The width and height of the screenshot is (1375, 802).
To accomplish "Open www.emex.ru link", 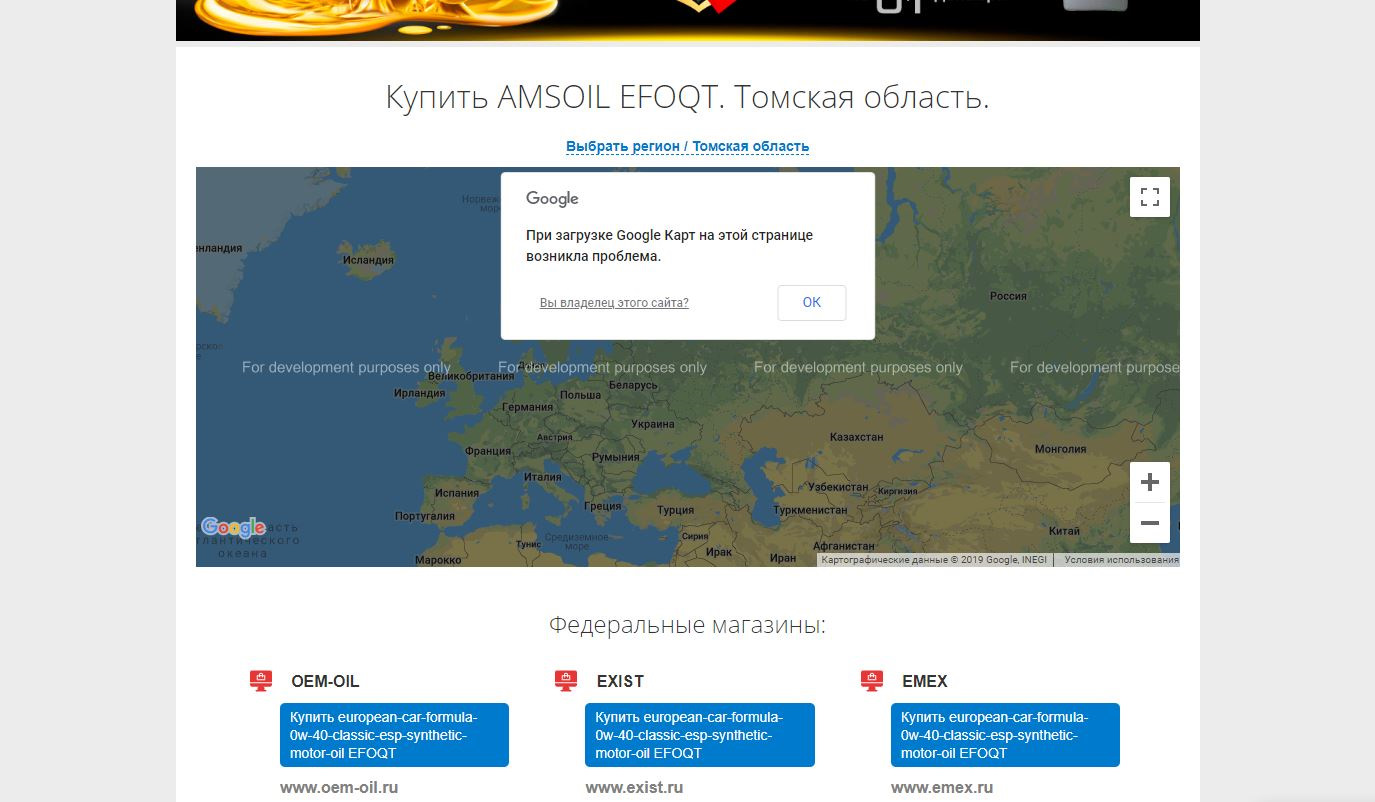I will 941,787.
